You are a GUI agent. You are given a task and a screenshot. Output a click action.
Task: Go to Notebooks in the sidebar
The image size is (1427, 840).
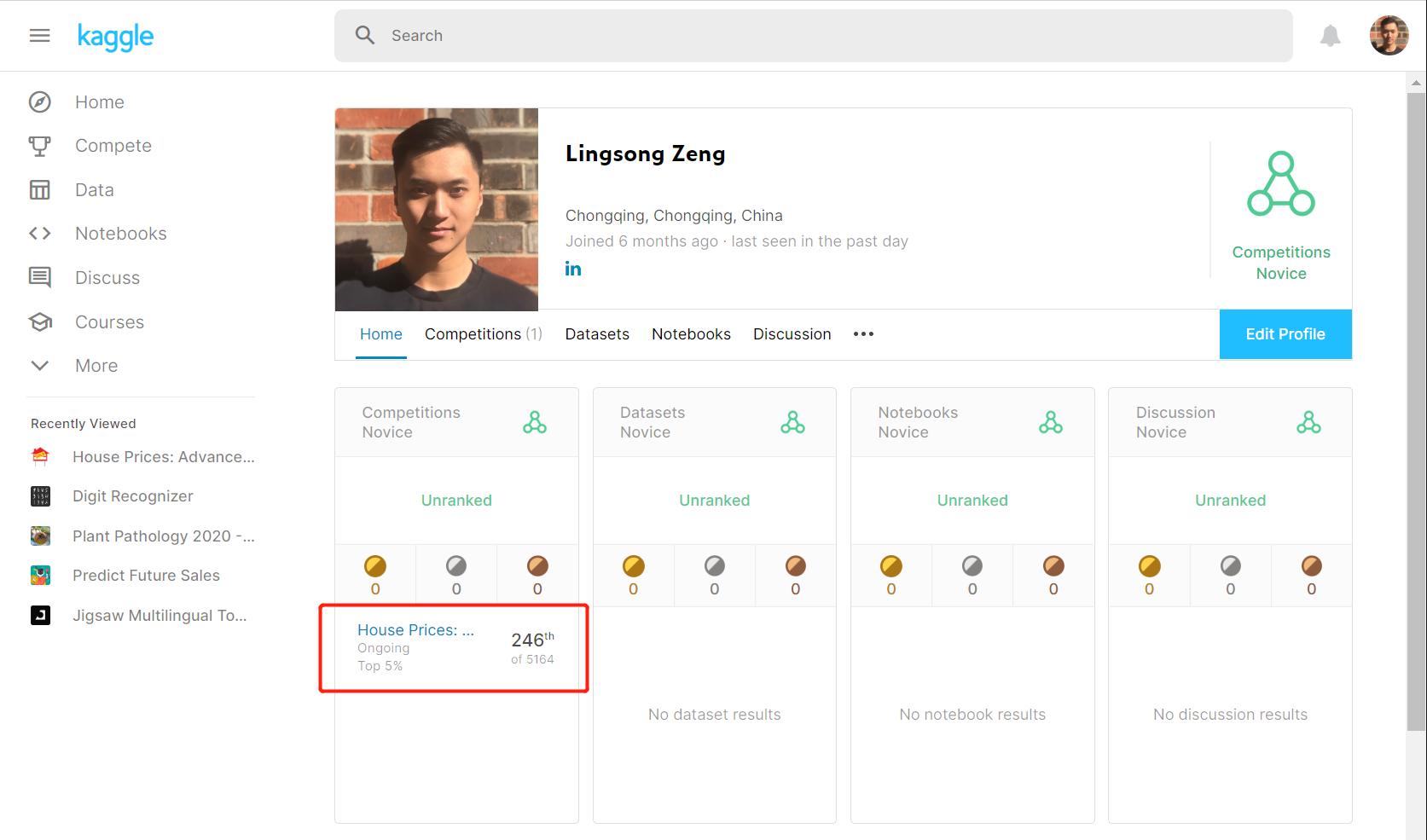(121, 234)
